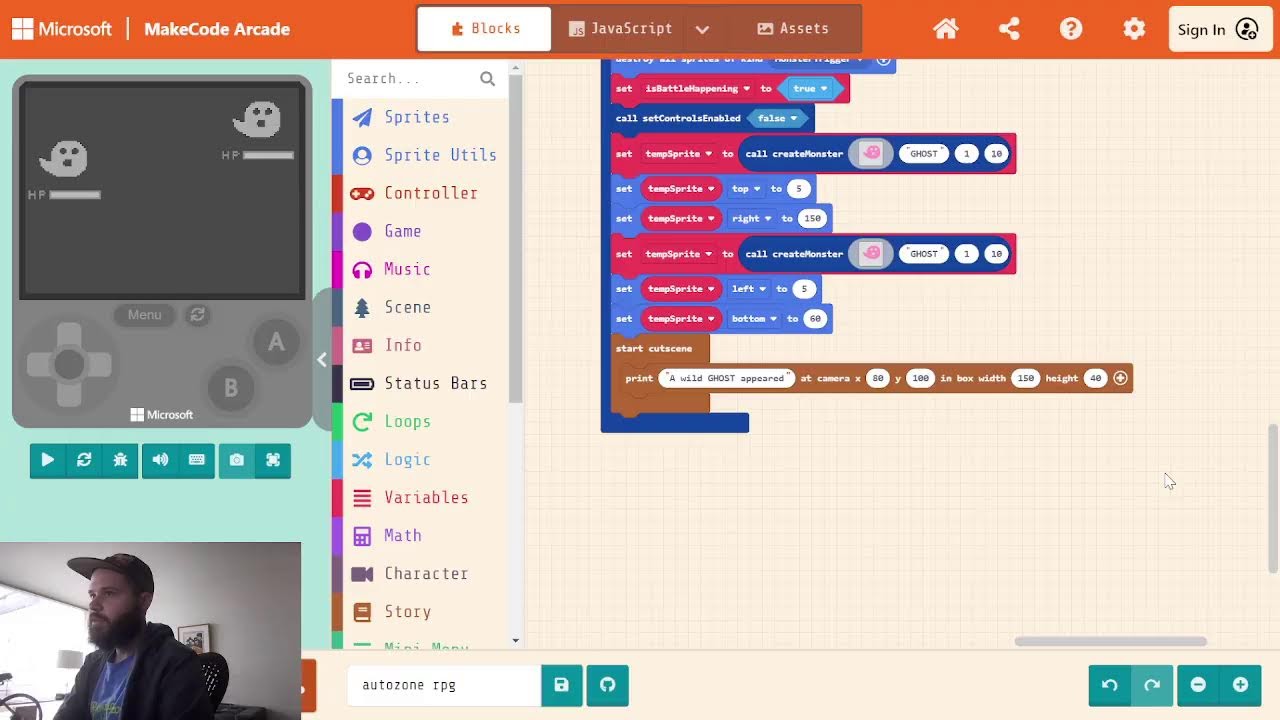This screenshot has height=720, width=1280.
Task: Edit the first createMonster ghost image
Action: tap(871, 153)
